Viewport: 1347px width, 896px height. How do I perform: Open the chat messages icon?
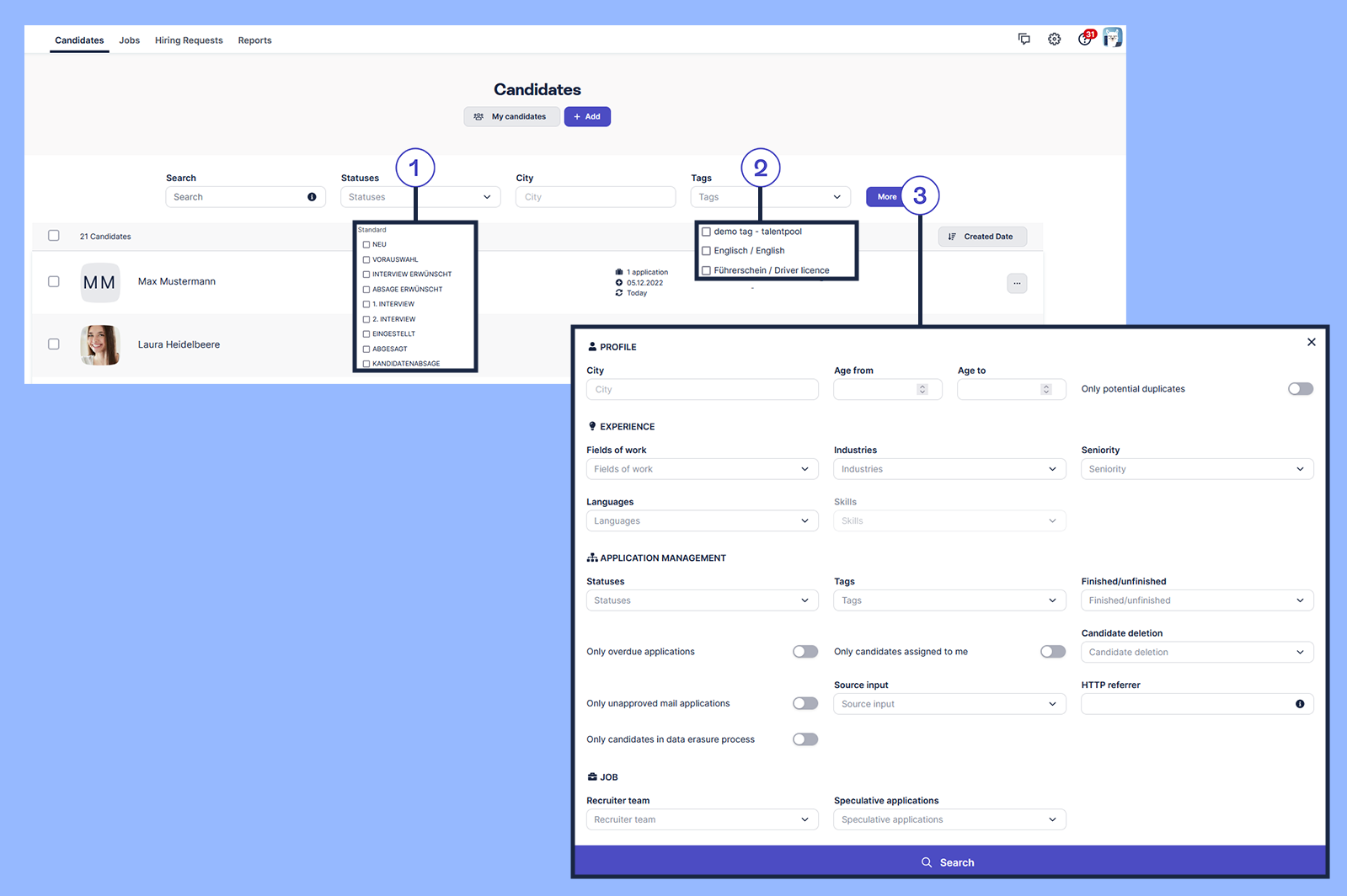tap(1024, 39)
